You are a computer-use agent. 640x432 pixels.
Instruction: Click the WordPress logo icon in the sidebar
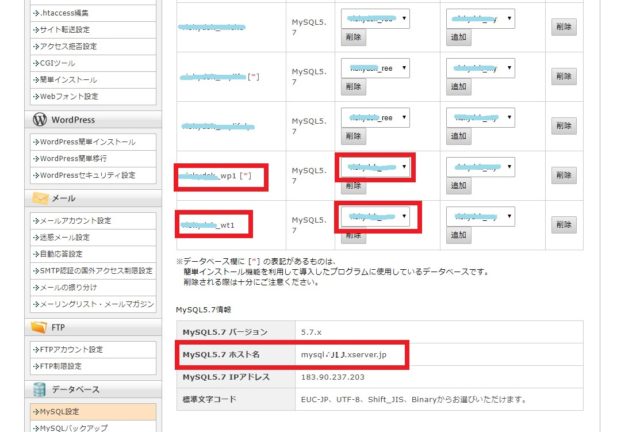pyautogui.click(x=40, y=119)
